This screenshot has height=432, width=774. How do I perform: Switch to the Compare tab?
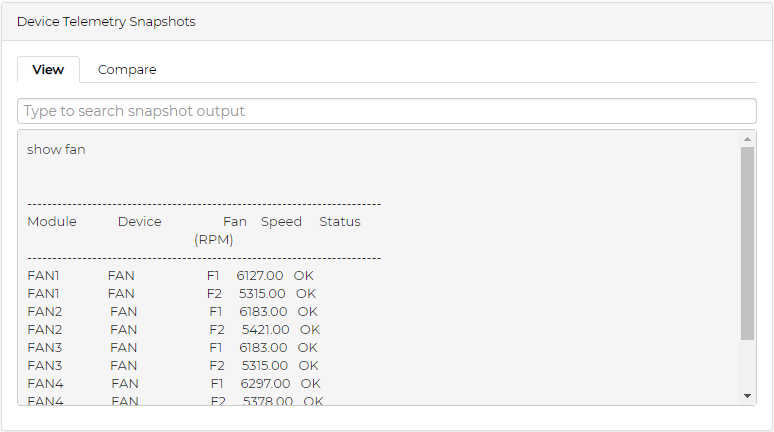(x=127, y=70)
